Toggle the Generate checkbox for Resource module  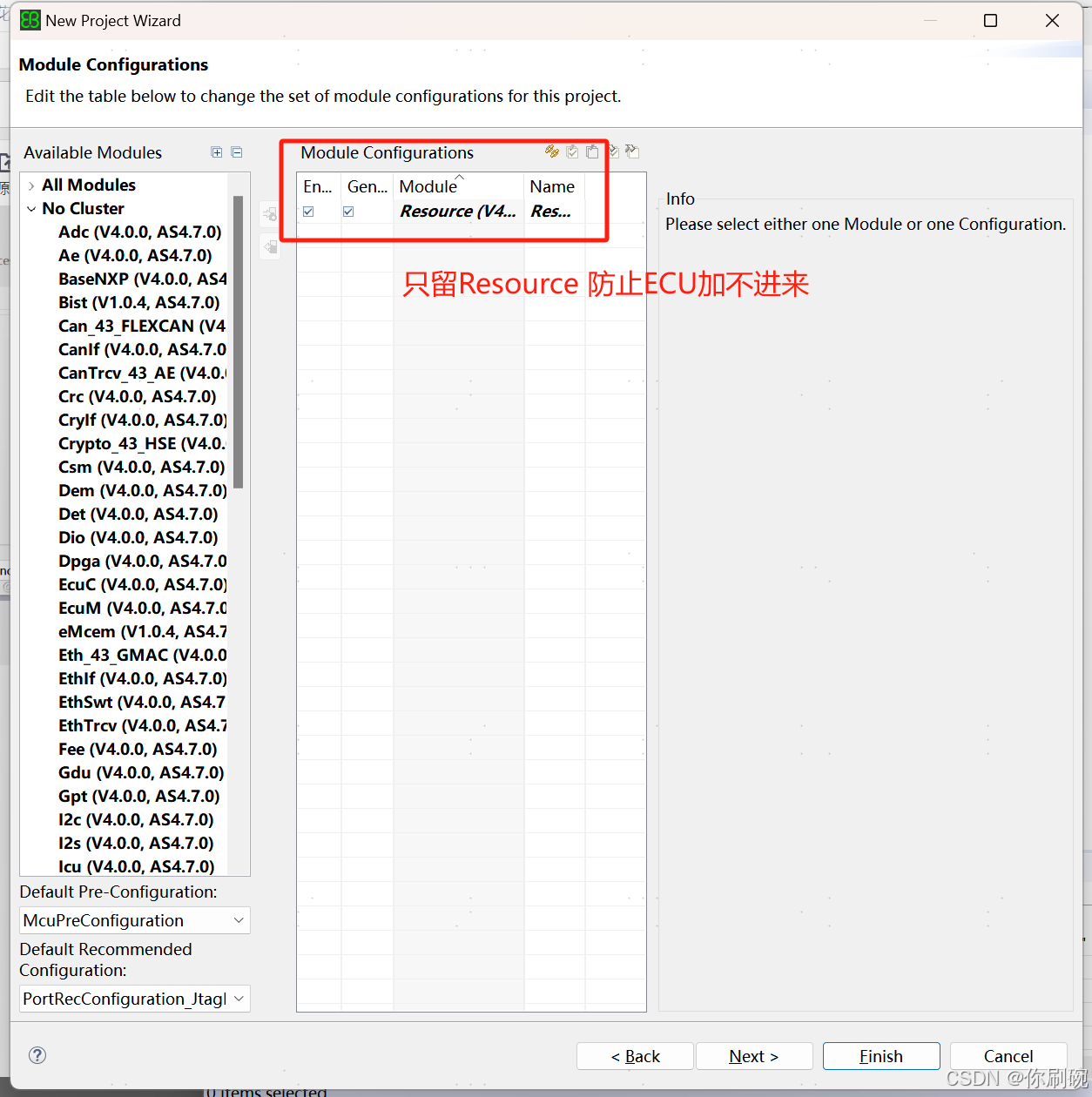(x=348, y=212)
